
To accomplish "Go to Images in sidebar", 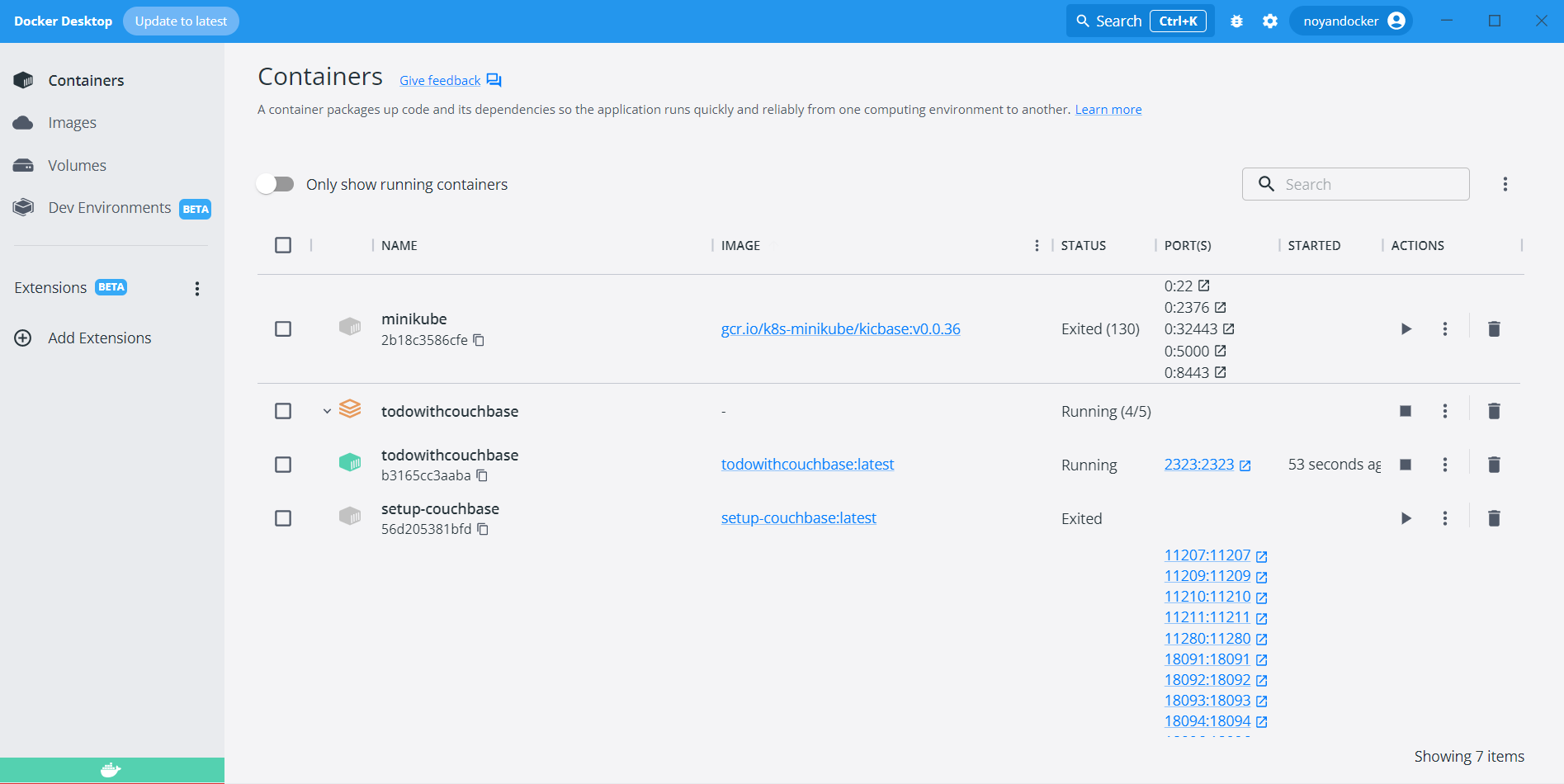I will click(x=72, y=123).
